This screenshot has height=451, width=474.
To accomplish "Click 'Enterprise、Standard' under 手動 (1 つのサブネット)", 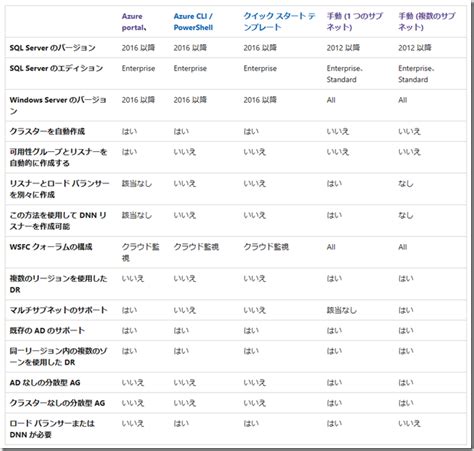I will [345, 74].
